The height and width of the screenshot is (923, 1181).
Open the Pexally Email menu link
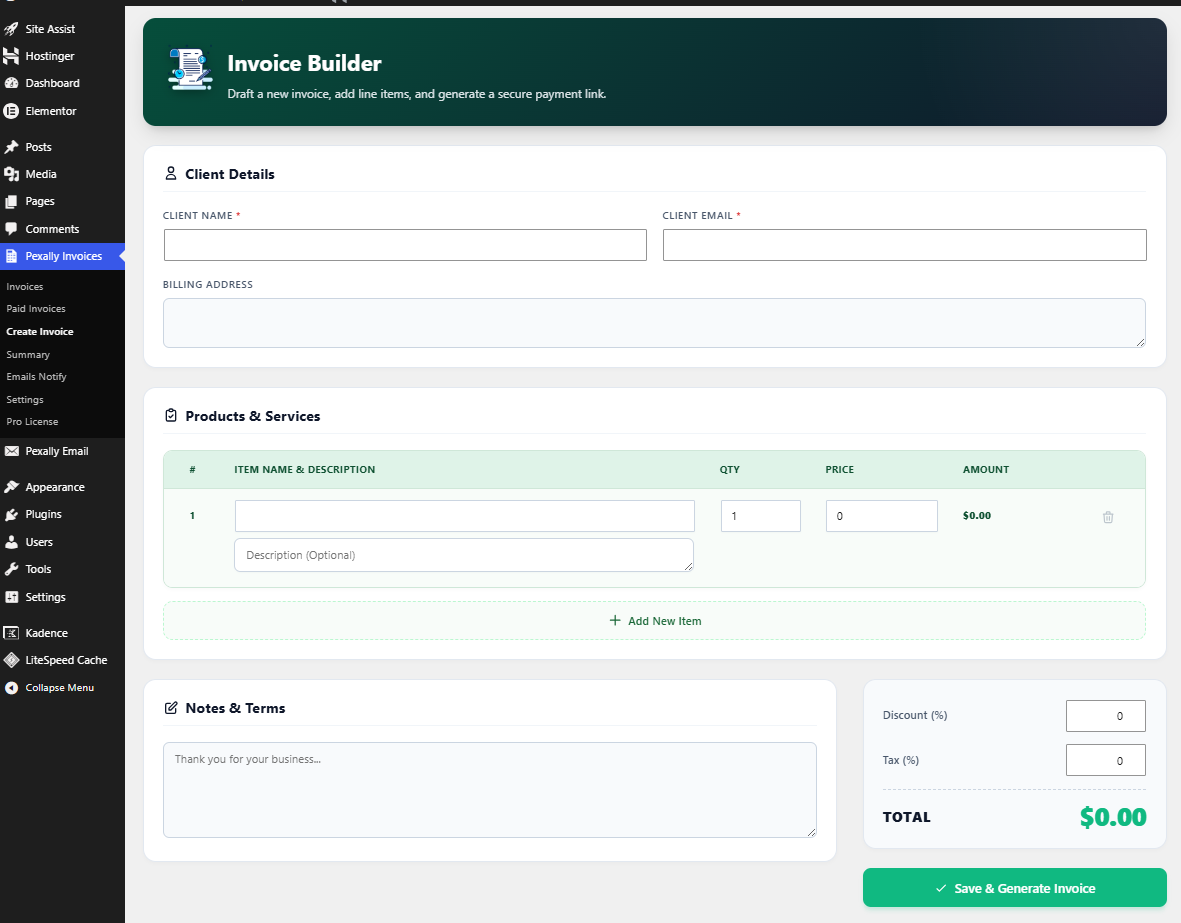[x=57, y=451]
